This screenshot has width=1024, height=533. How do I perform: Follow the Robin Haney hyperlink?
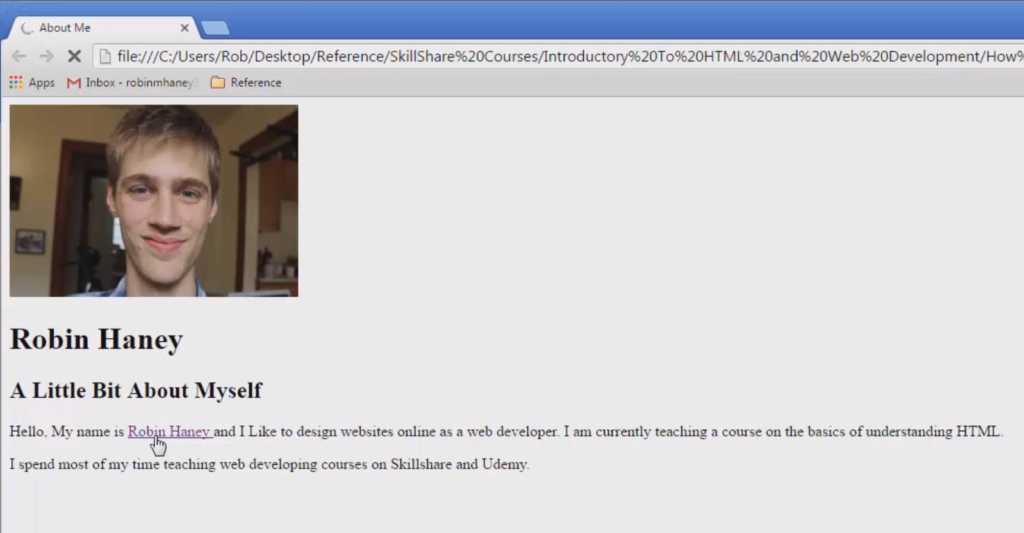pyautogui.click(x=170, y=432)
